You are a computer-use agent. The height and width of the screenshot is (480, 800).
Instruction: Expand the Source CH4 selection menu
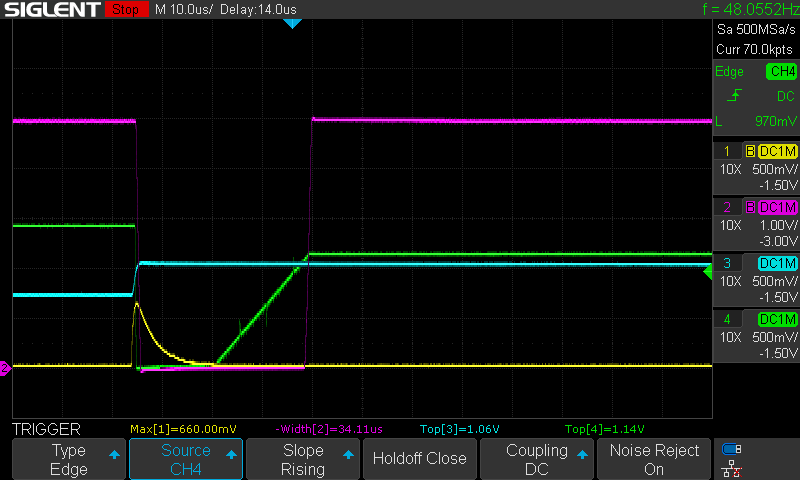click(x=186, y=459)
